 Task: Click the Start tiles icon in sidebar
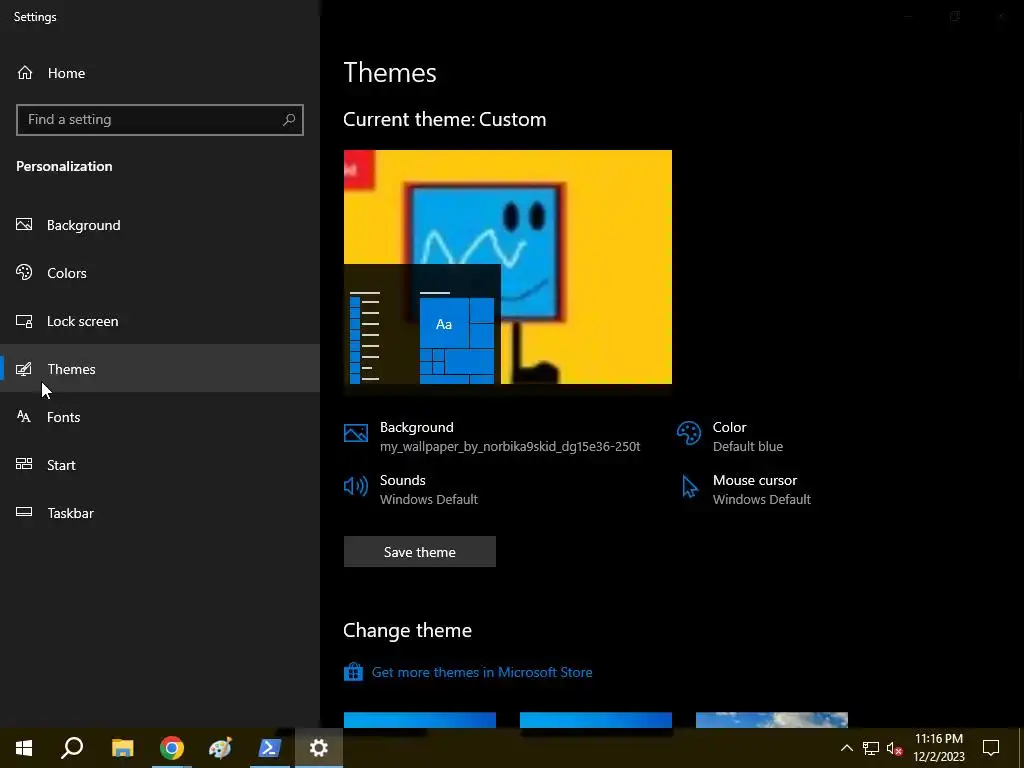tap(24, 464)
